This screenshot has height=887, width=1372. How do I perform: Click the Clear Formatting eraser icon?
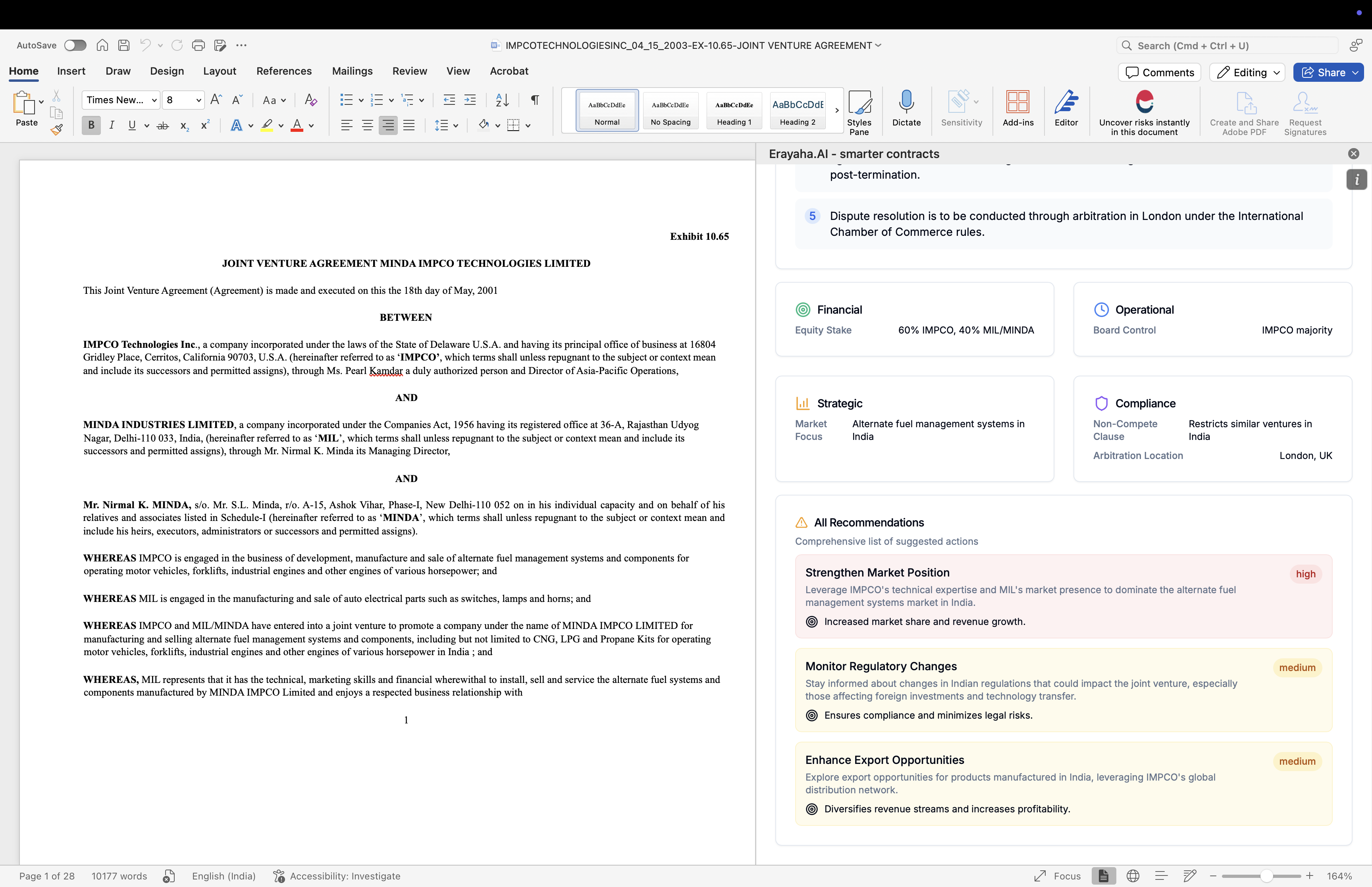311,100
